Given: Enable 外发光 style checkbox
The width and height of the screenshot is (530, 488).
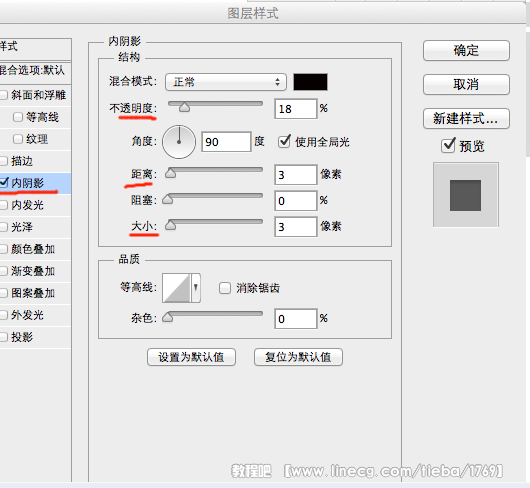Looking at the screenshot, I should click(3, 315).
